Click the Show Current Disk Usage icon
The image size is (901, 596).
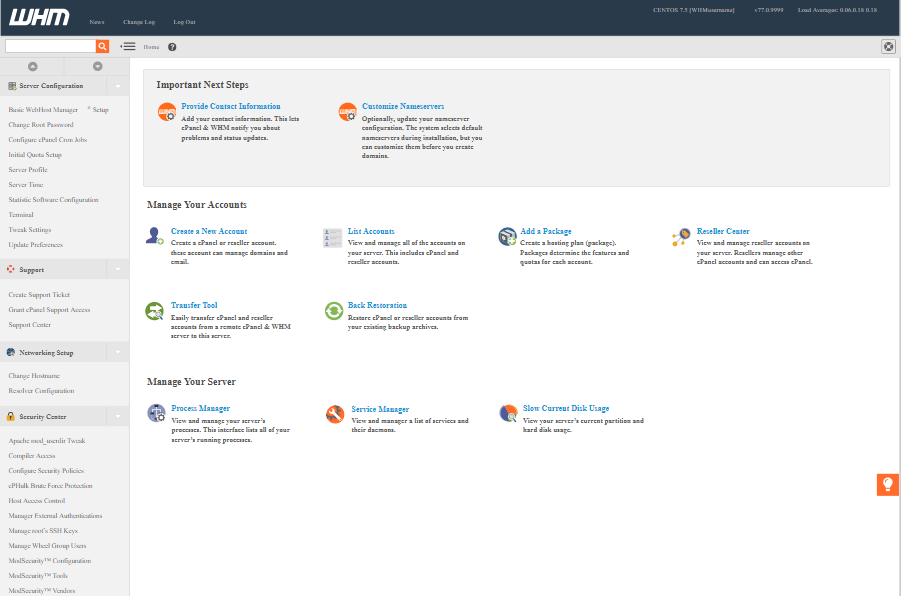click(x=508, y=413)
